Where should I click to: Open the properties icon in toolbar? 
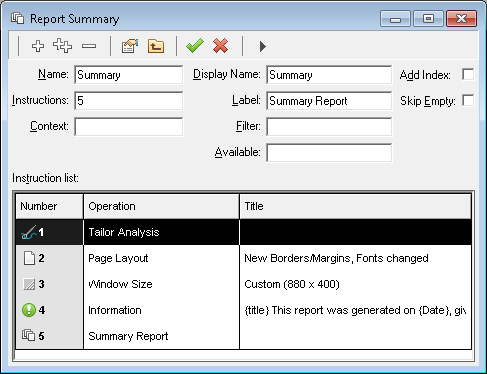click(130, 46)
